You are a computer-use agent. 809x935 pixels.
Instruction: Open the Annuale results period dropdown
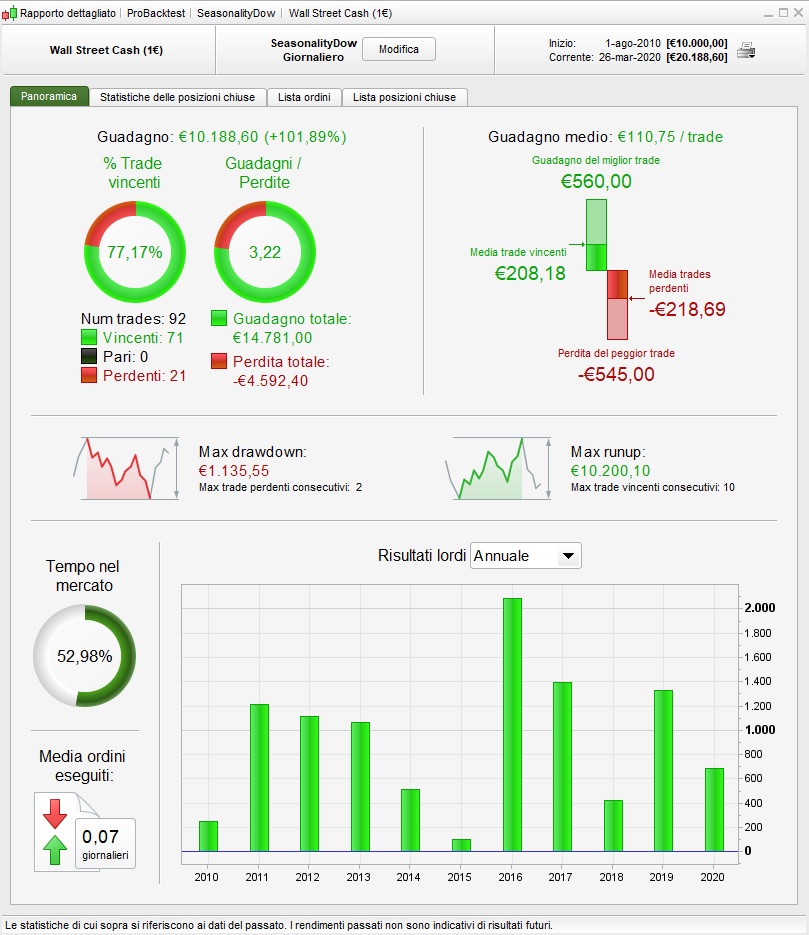tap(525, 556)
